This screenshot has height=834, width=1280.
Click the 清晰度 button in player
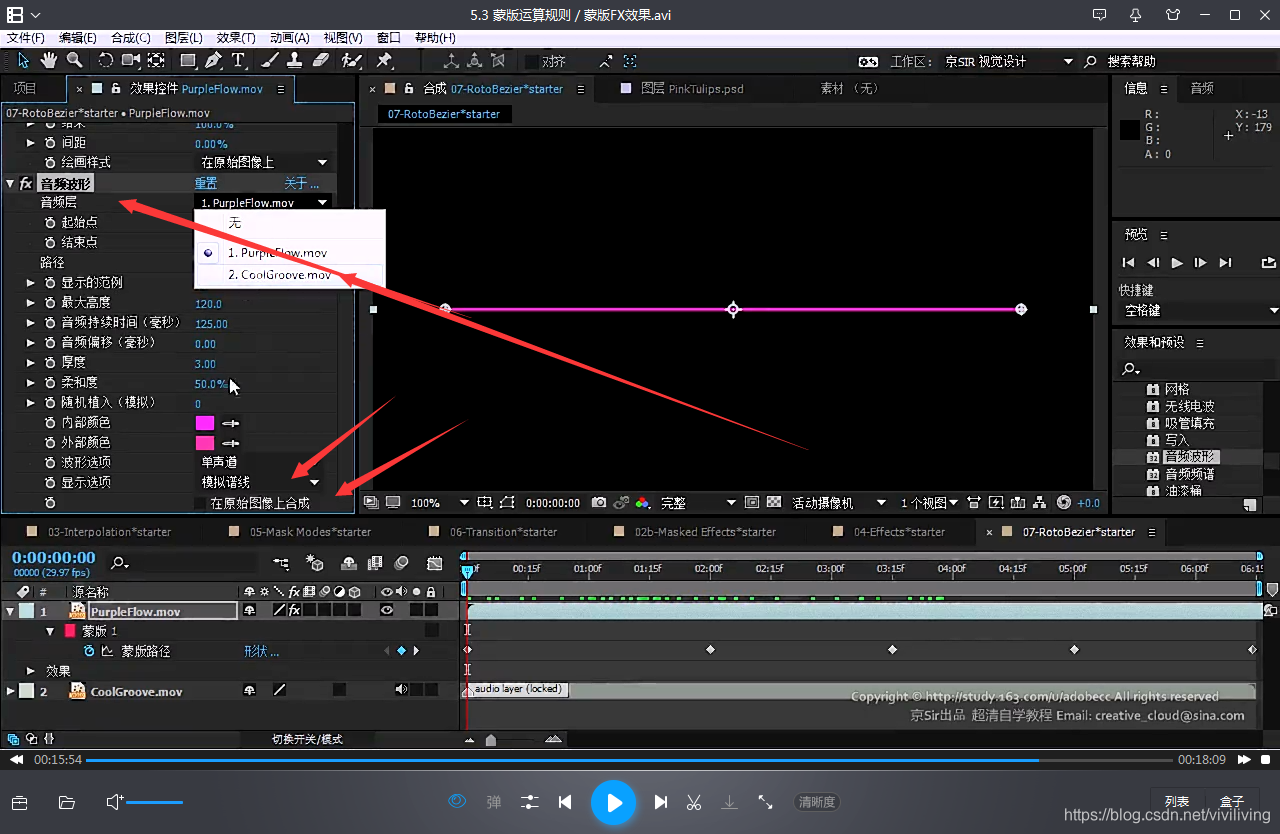pos(816,802)
